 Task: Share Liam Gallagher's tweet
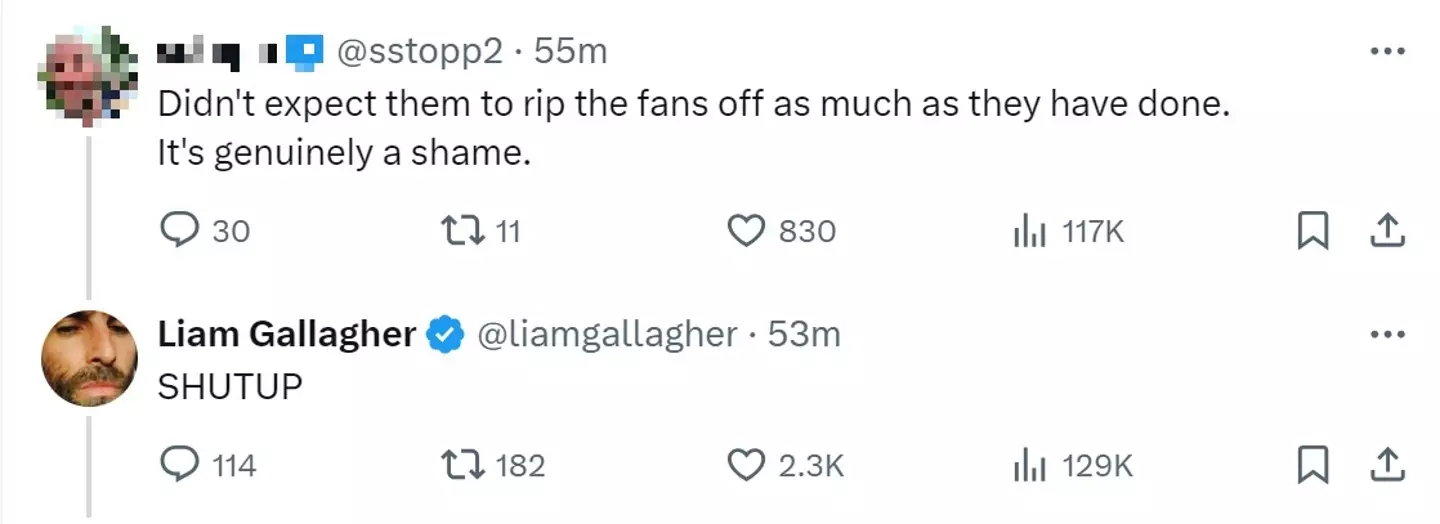point(1386,466)
